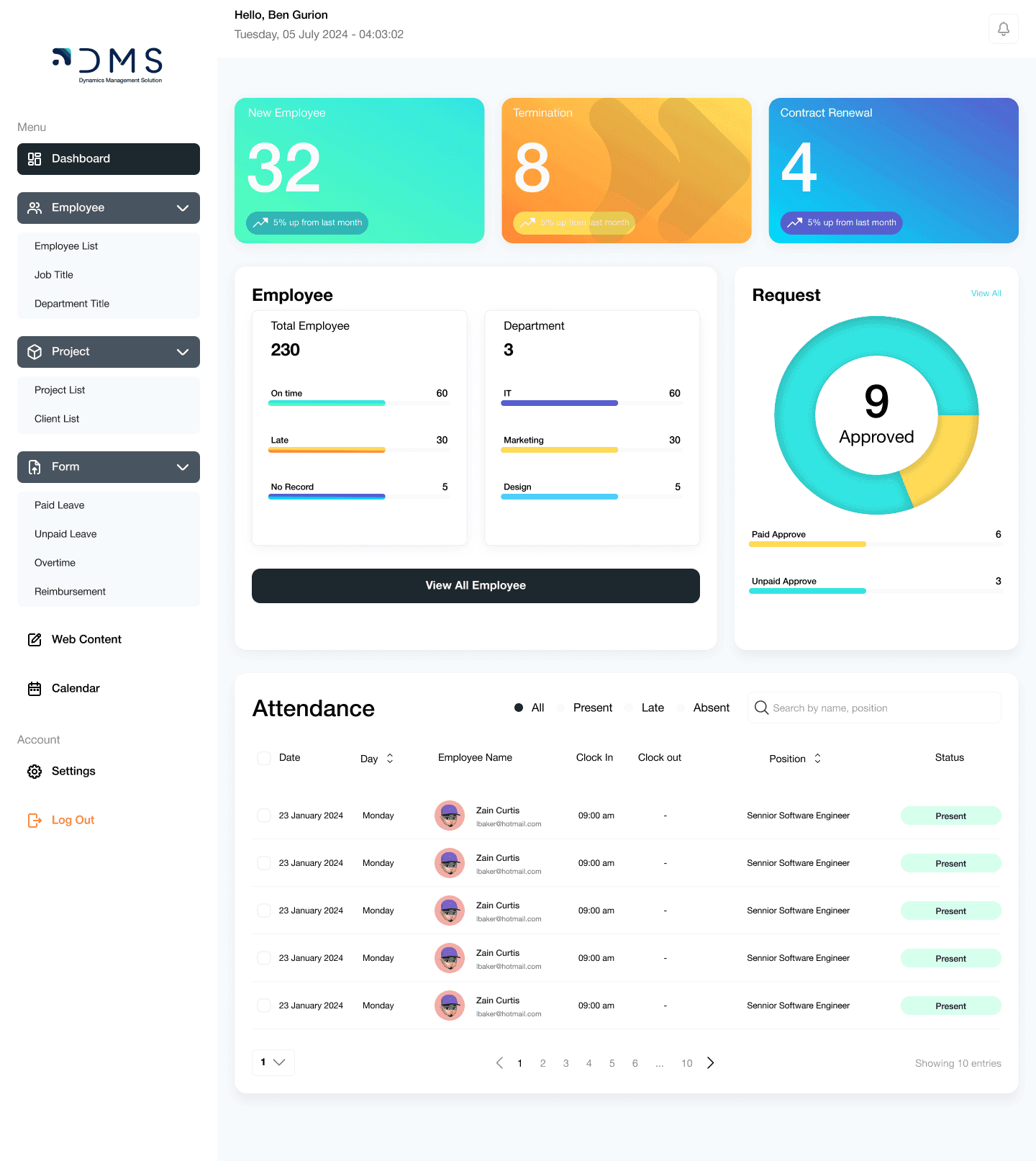1036x1161 pixels.
Task: Click the Termination count 8
Action: click(532, 168)
